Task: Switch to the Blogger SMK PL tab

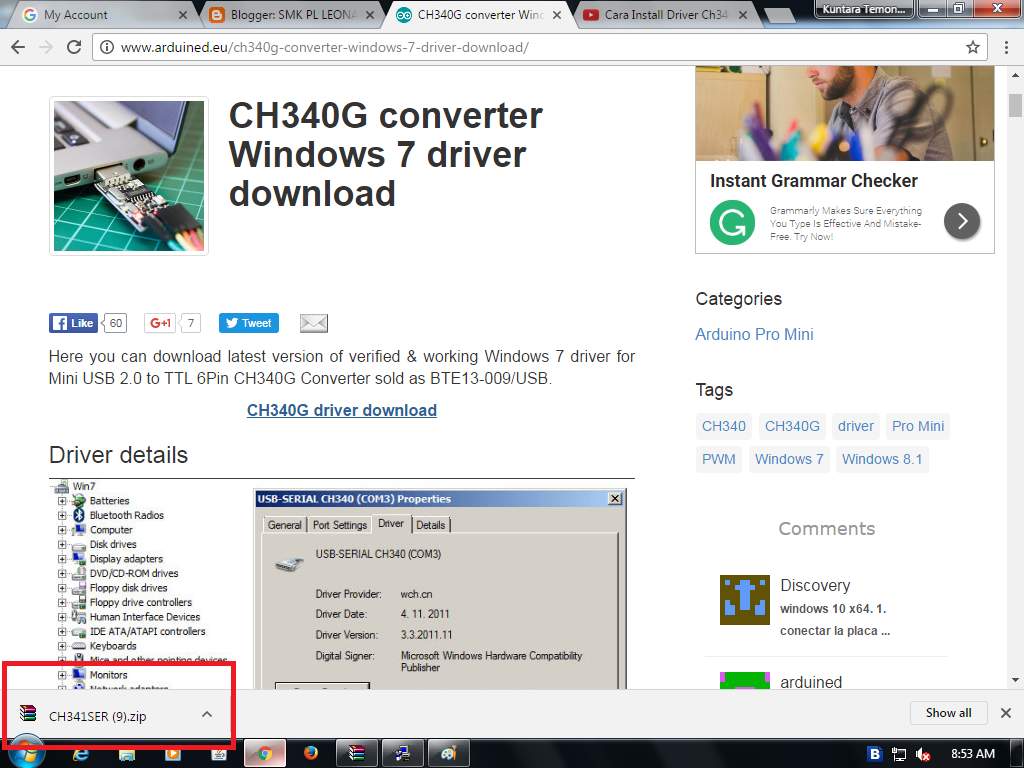Action: (291, 14)
